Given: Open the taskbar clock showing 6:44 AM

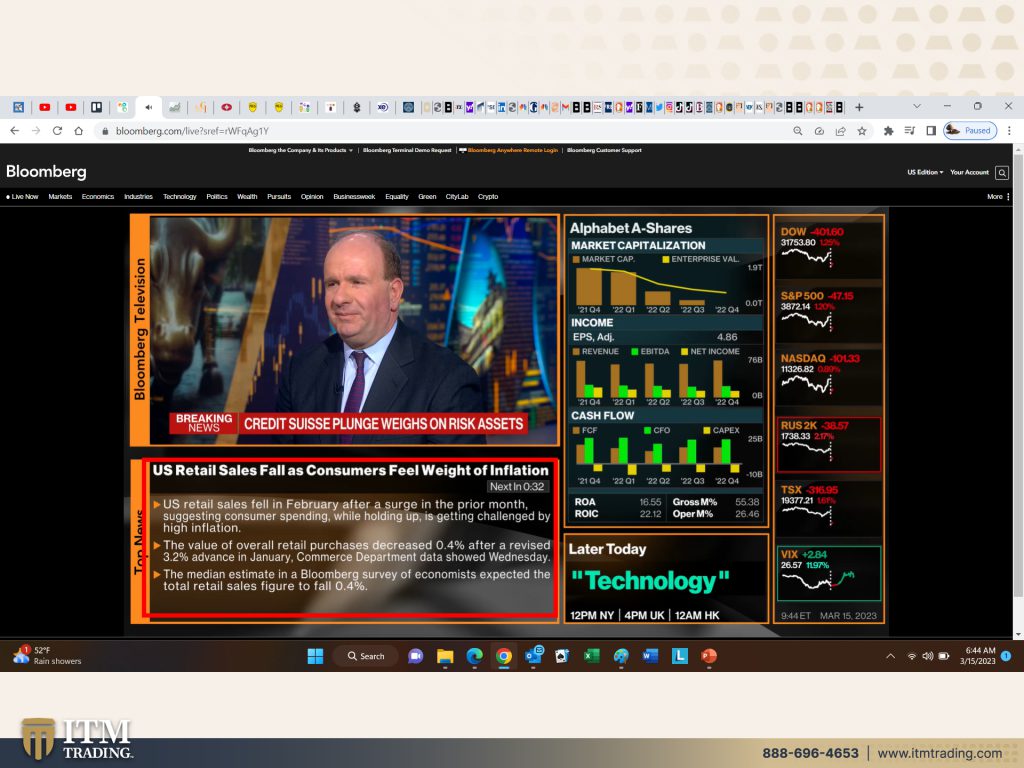Looking at the screenshot, I should coord(978,656).
